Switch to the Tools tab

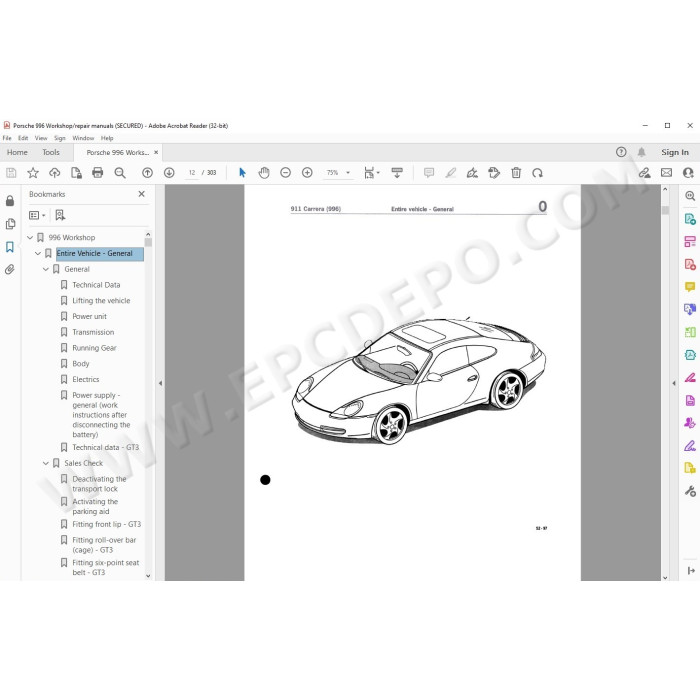click(51, 152)
